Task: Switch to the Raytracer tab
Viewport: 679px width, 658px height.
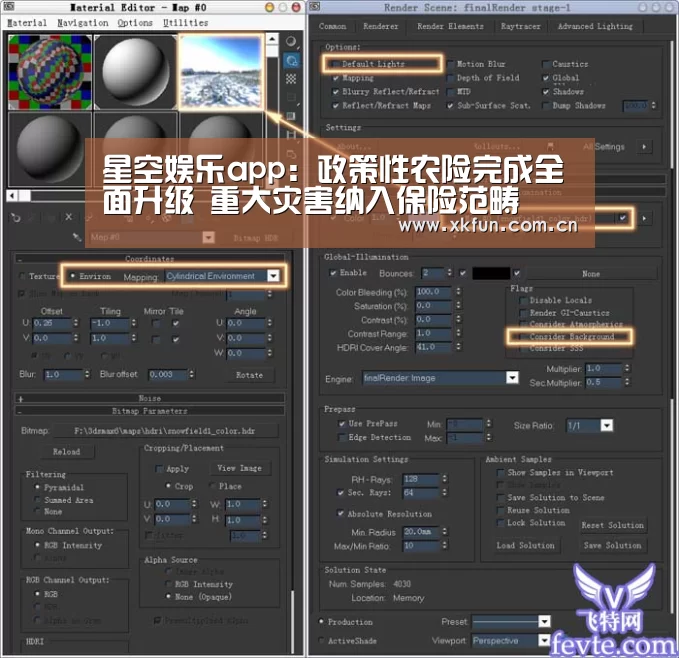Action: (521, 26)
